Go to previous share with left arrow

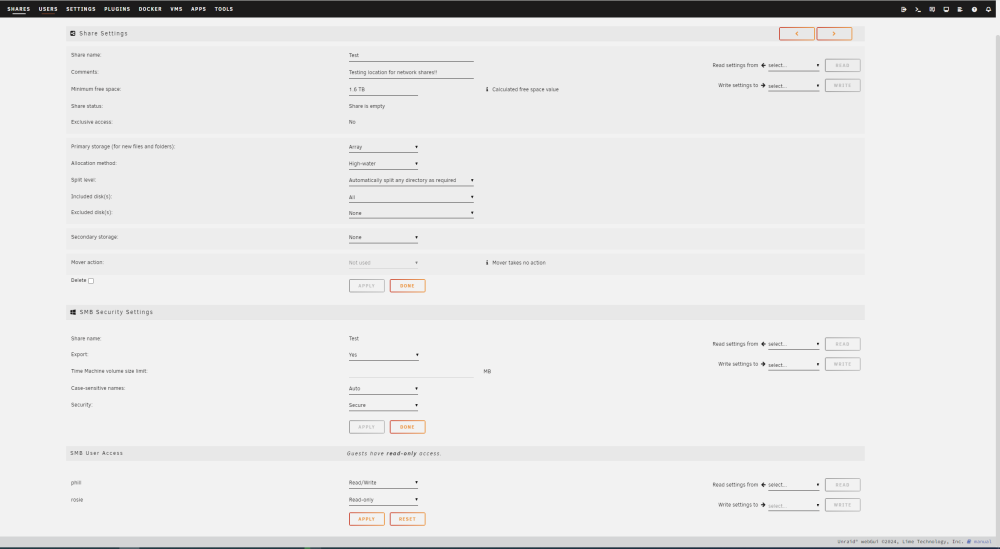point(797,34)
